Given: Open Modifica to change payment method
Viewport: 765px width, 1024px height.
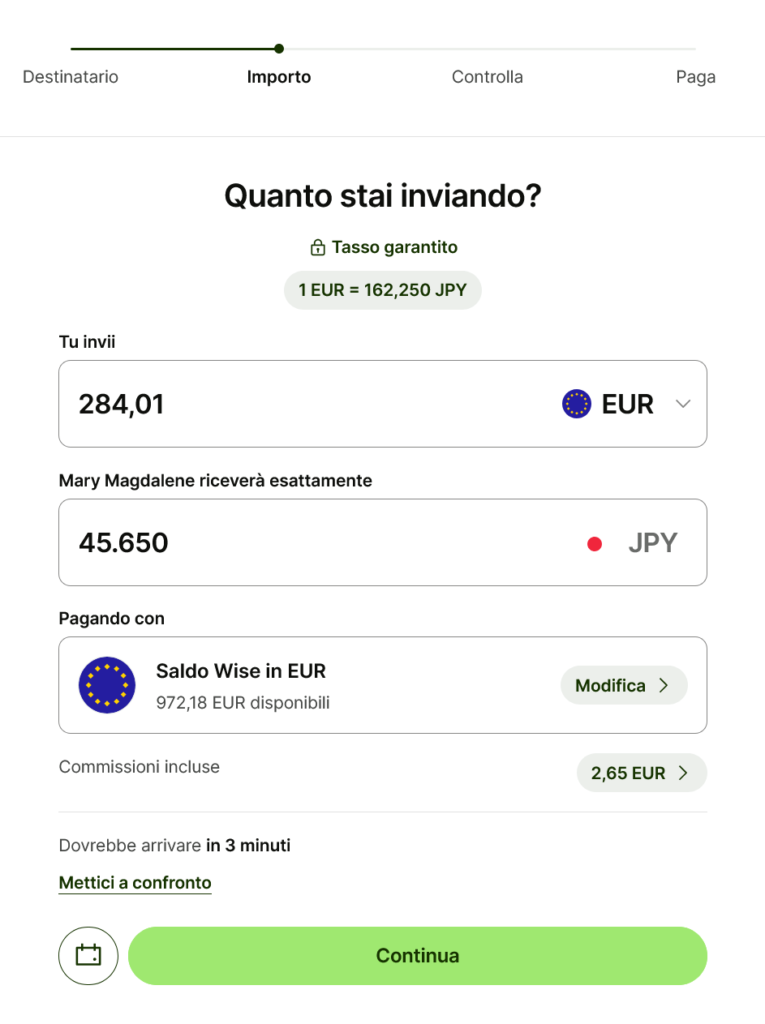Looking at the screenshot, I should [x=611, y=686].
